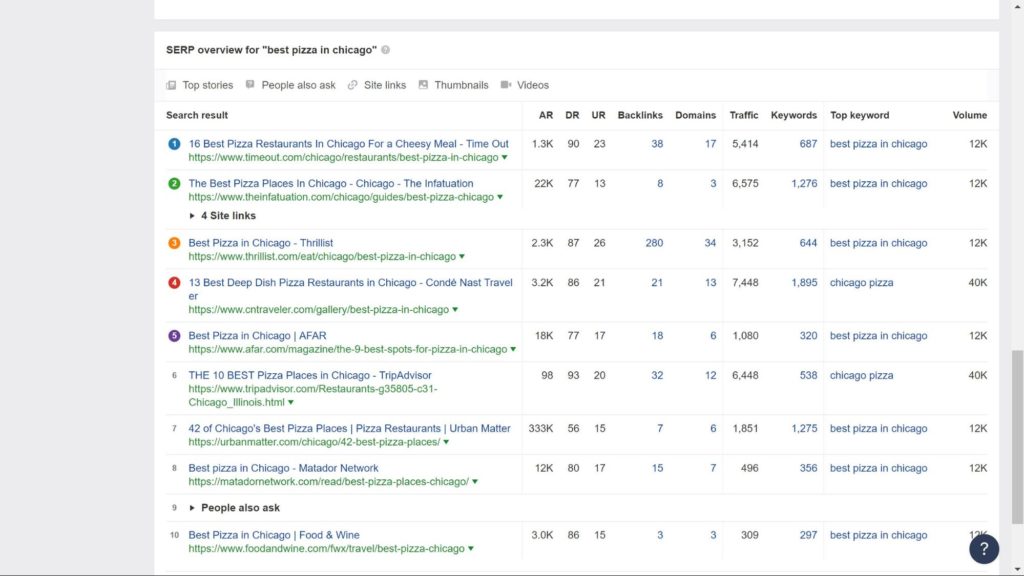Viewport: 1024px width, 576px height.
Task: Click the Site links chain icon
Action: tap(353, 85)
